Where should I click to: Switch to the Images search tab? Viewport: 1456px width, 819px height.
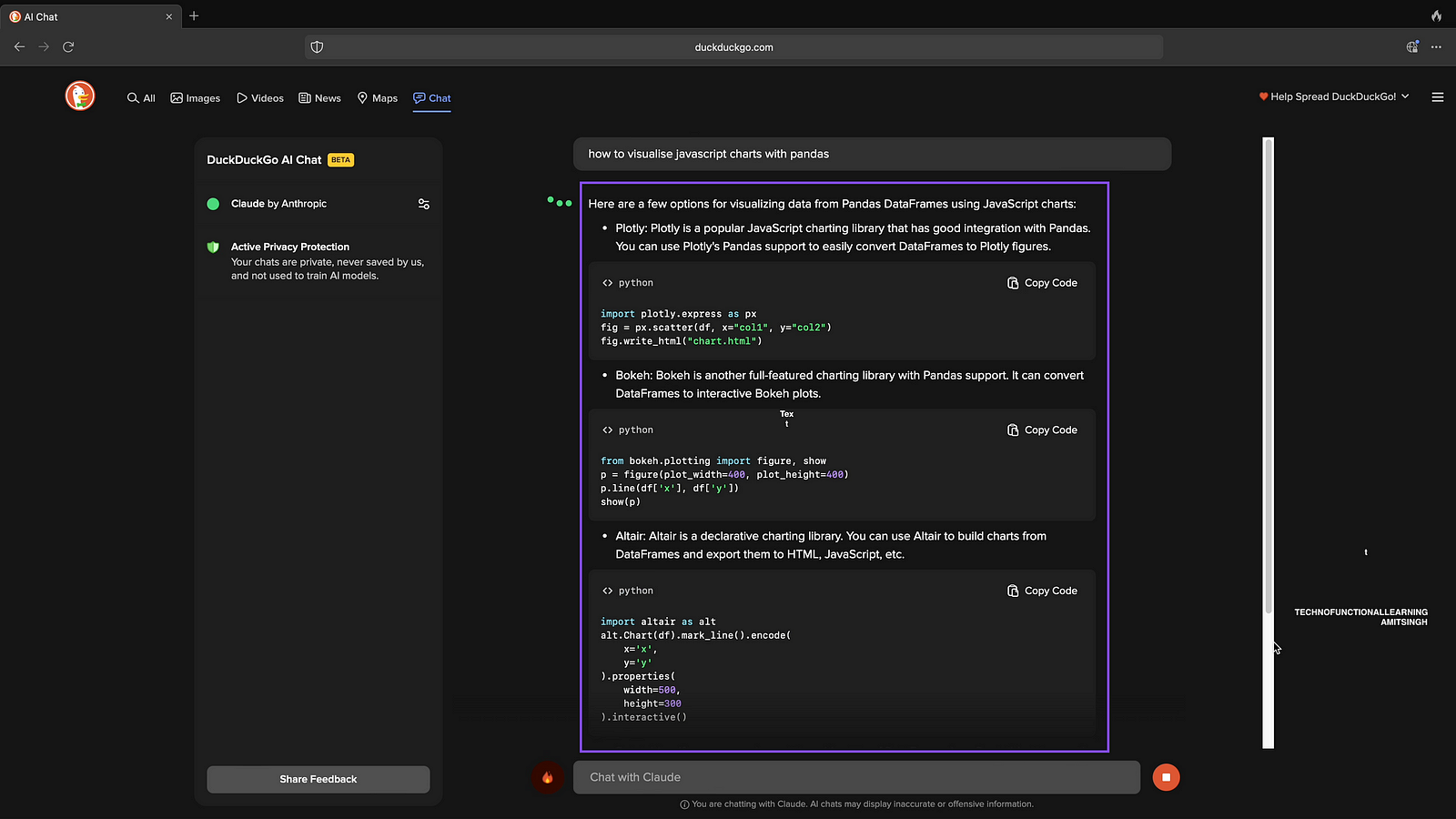click(196, 98)
